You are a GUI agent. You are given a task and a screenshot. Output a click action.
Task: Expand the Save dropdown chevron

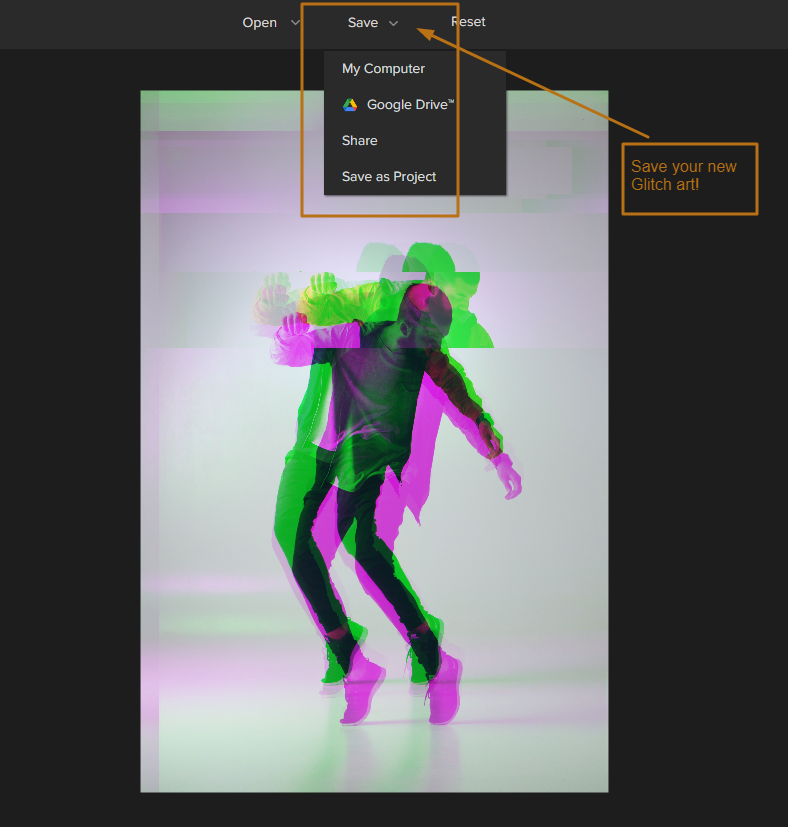pos(393,23)
